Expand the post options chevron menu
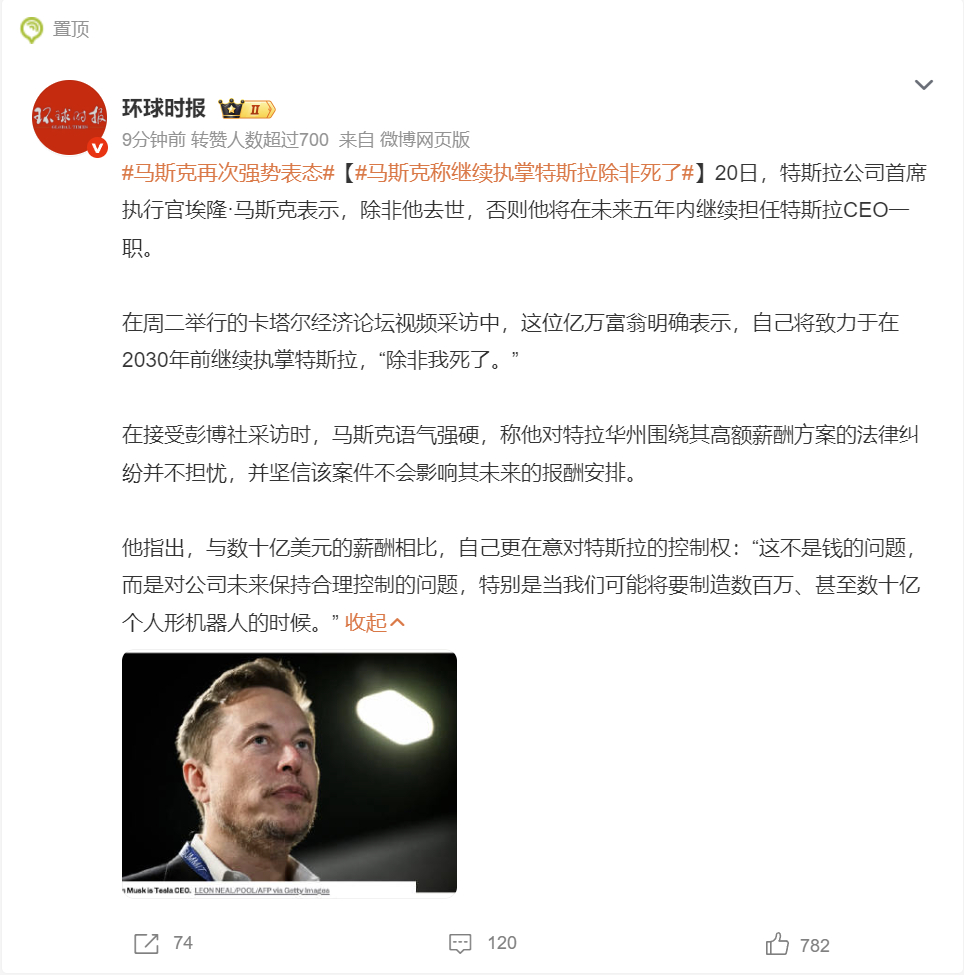Image resolution: width=964 pixels, height=975 pixels. pyautogui.click(x=924, y=85)
